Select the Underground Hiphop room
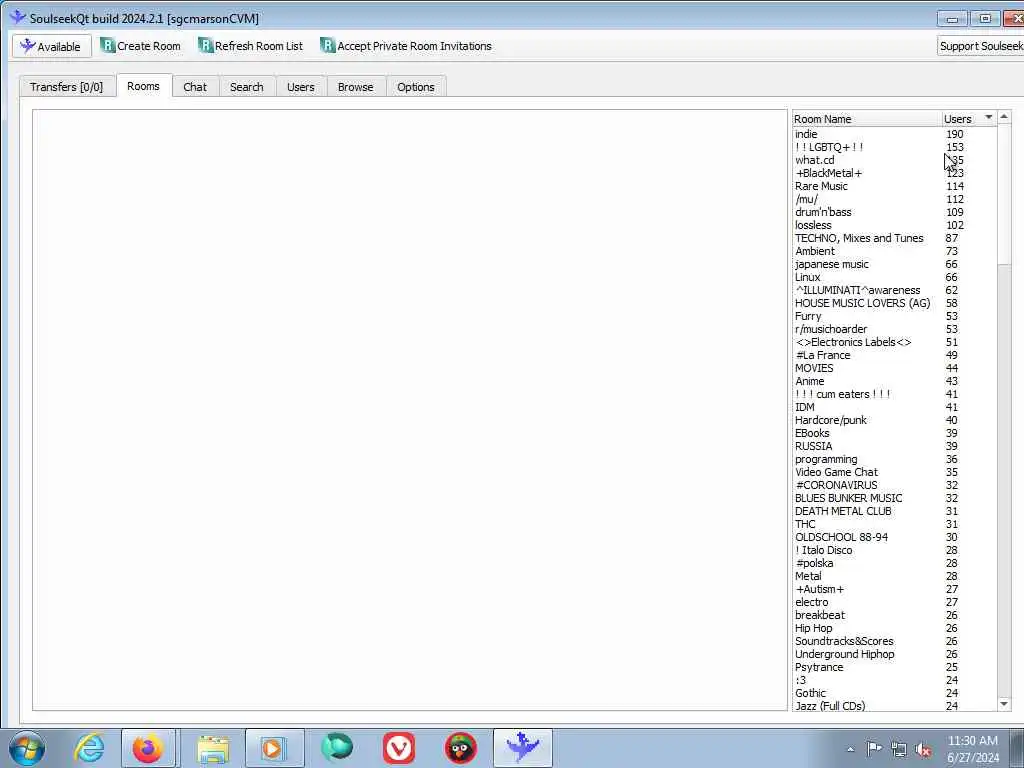1024x768 pixels. click(x=893, y=654)
